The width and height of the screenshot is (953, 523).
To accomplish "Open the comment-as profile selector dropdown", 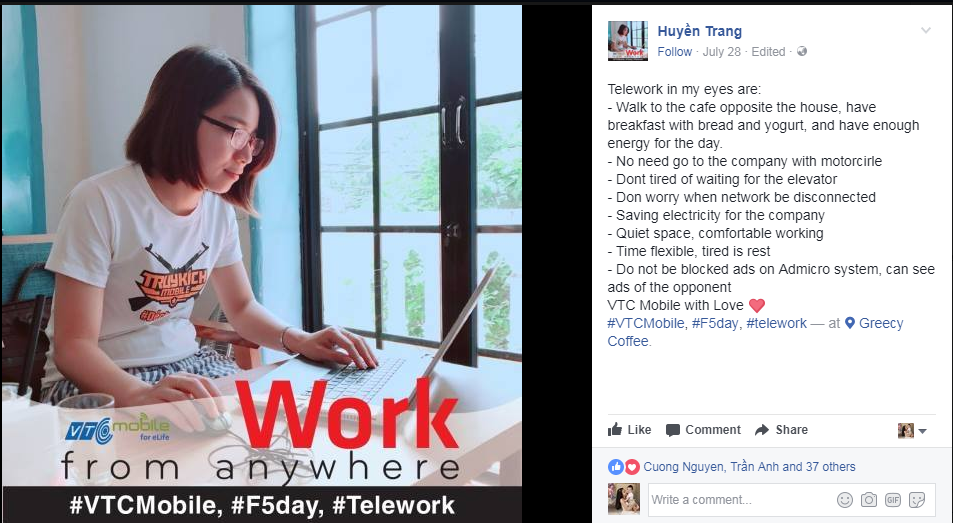I will (912, 431).
